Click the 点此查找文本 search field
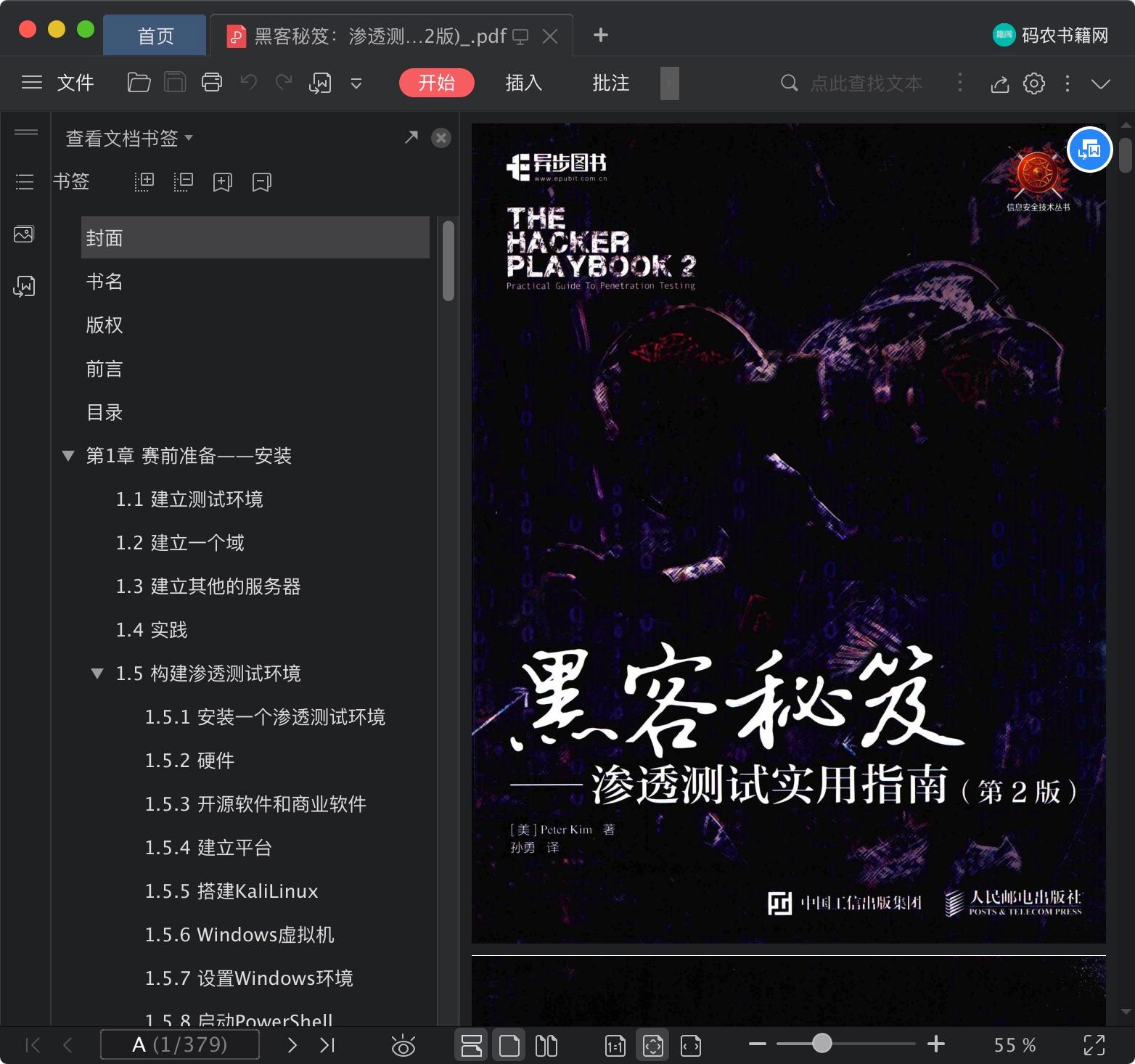The image size is (1135, 1064). point(866,83)
